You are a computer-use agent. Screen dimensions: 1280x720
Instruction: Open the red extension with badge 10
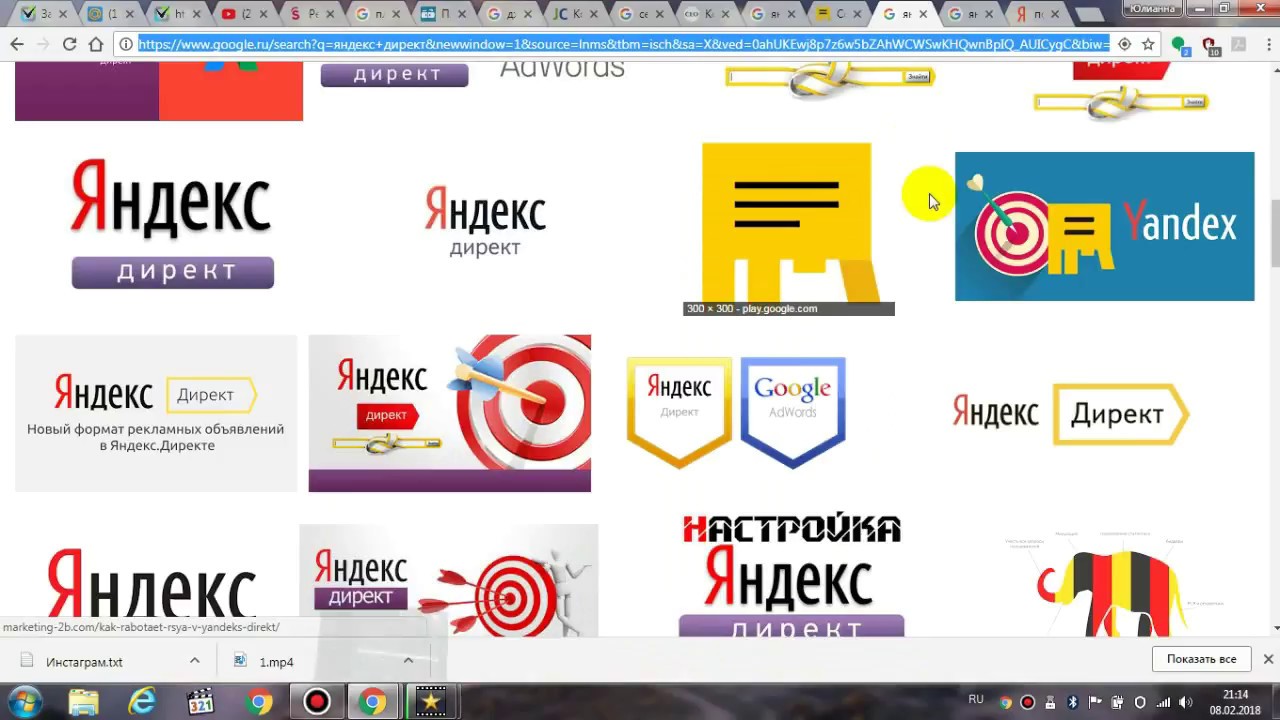1209,45
